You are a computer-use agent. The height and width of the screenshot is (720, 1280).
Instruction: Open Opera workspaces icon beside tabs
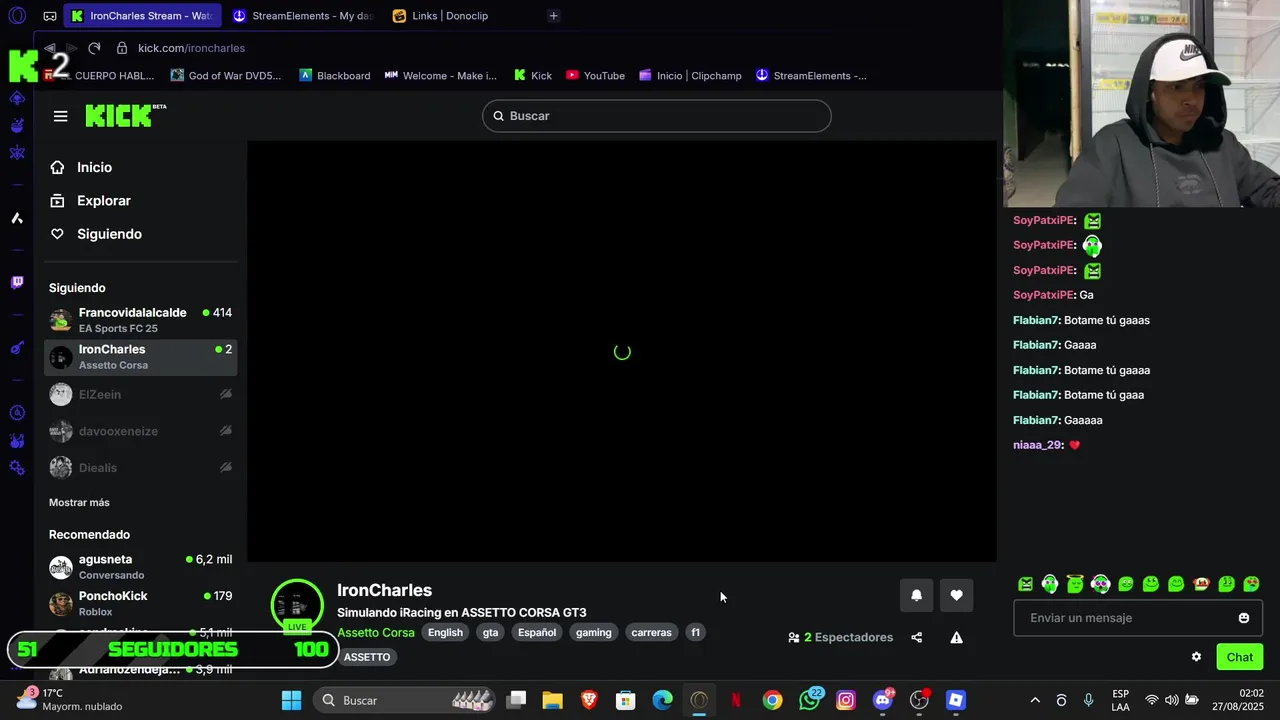(x=50, y=16)
